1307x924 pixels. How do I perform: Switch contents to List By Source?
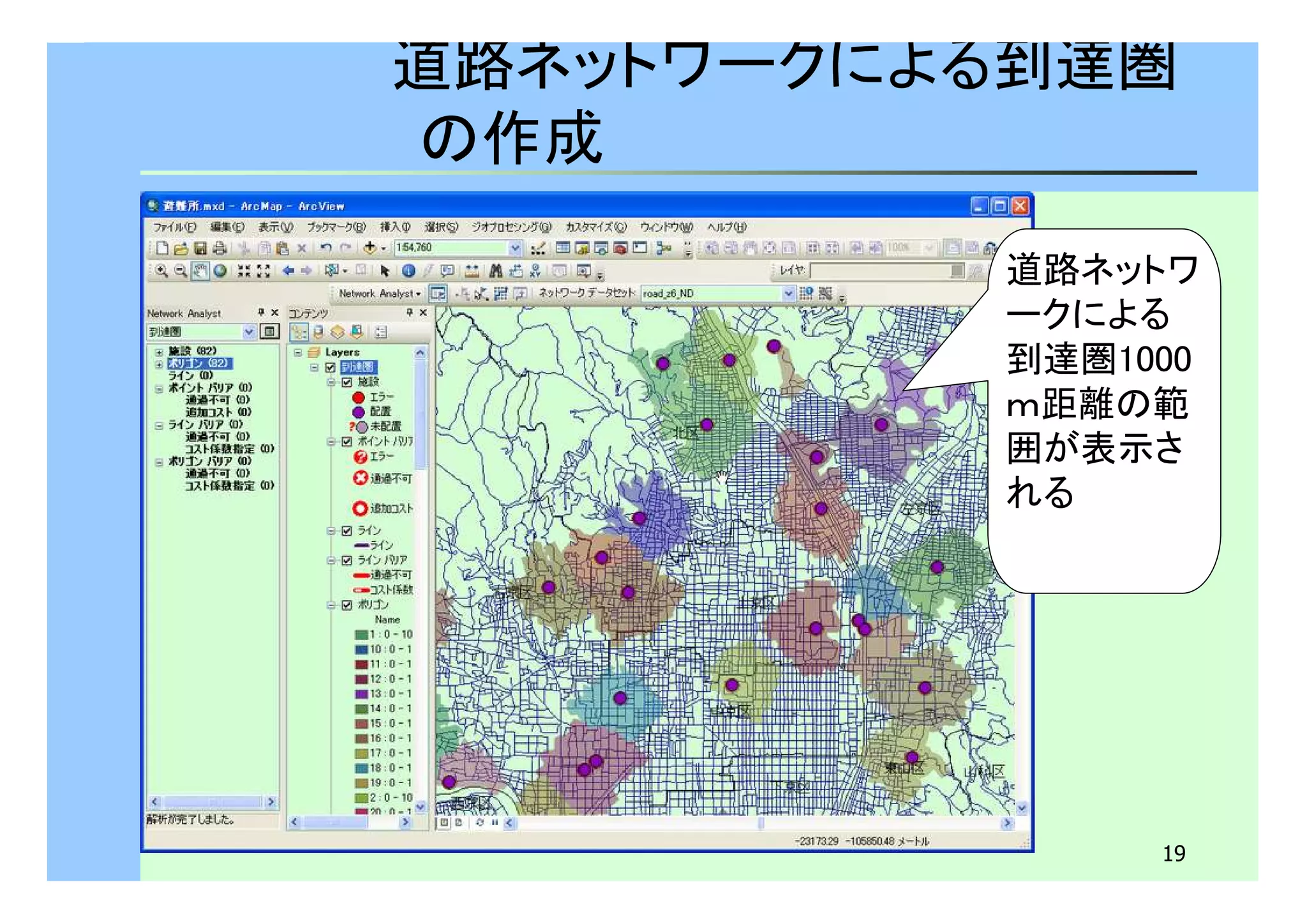tap(318, 332)
